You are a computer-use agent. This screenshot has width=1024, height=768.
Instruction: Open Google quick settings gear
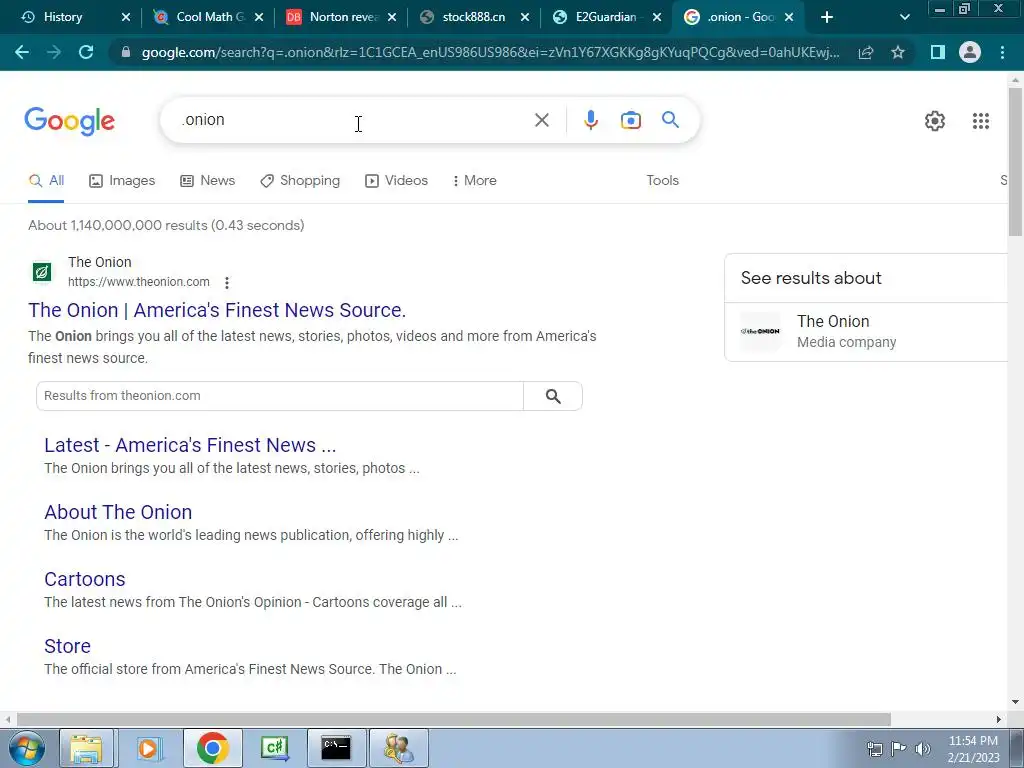point(935,121)
